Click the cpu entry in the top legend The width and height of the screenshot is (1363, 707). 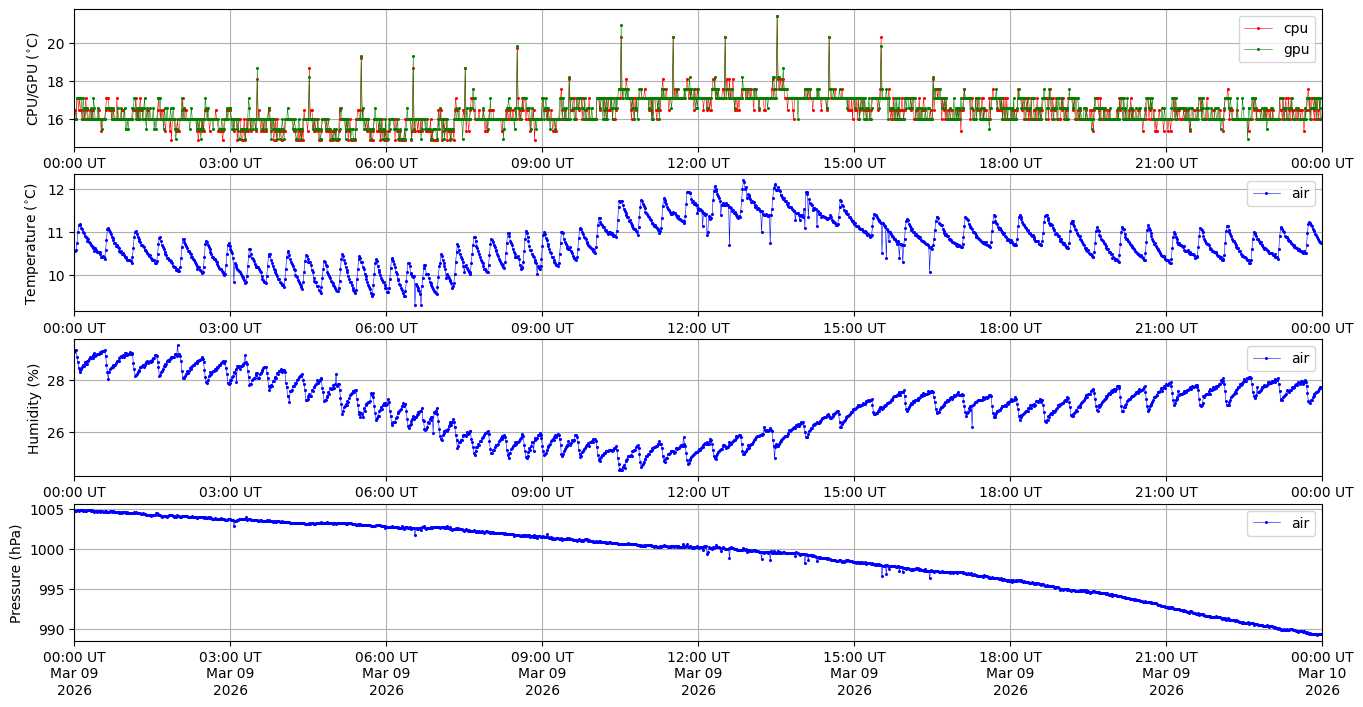click(1295, 28)
